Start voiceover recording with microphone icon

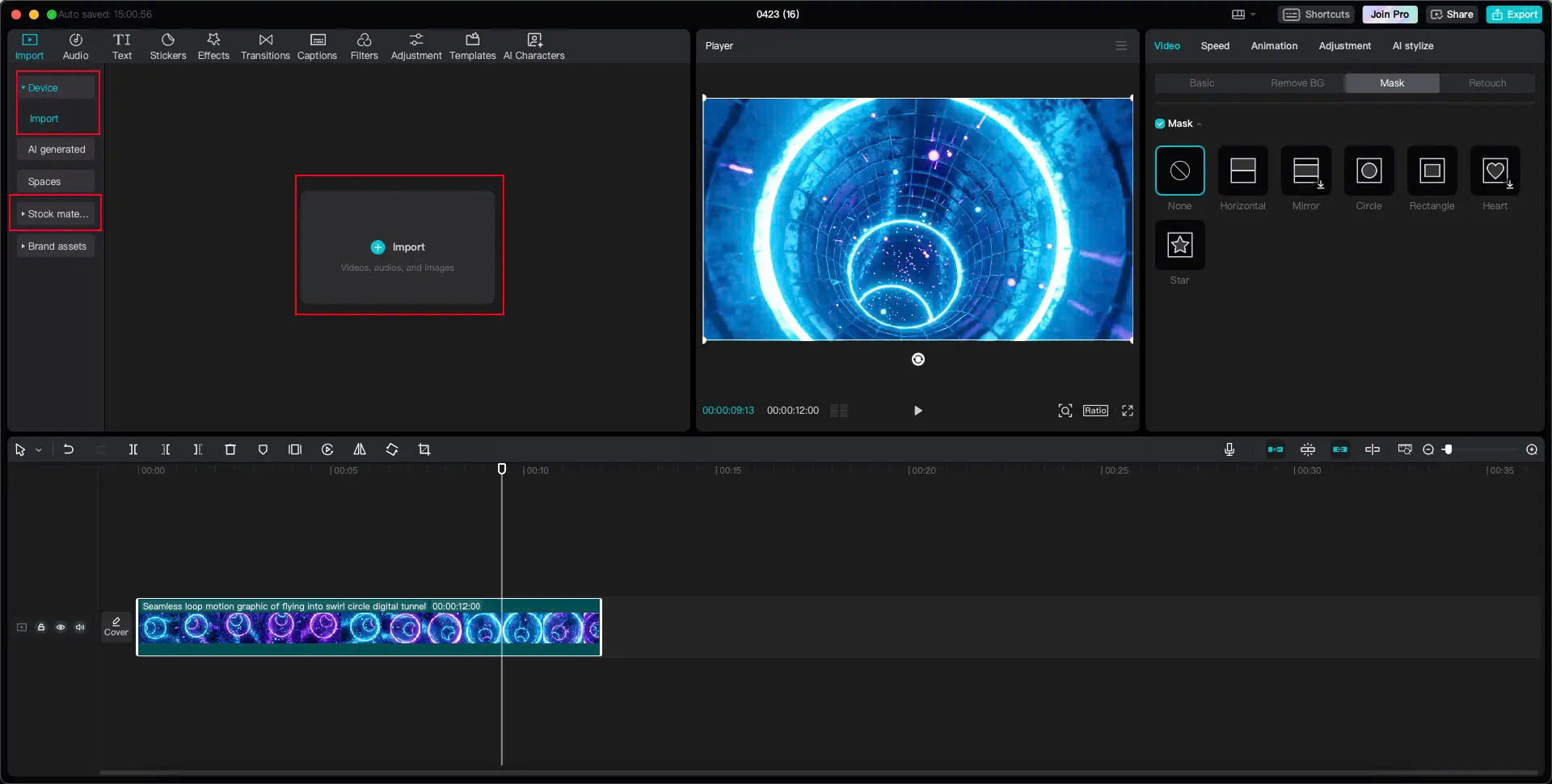1229,449
